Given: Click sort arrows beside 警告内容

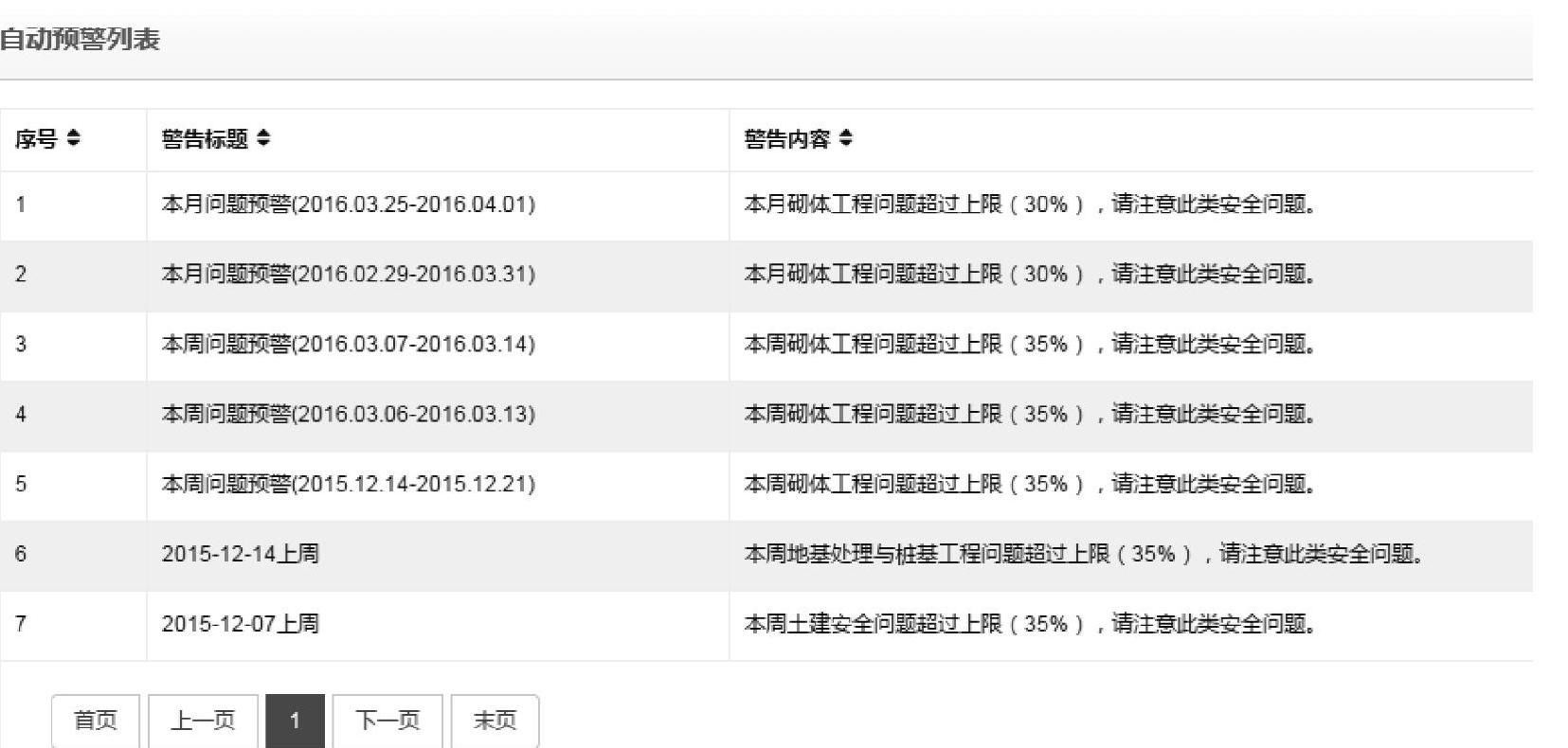Looking at the screenshot, I should [x=845, y=139].
